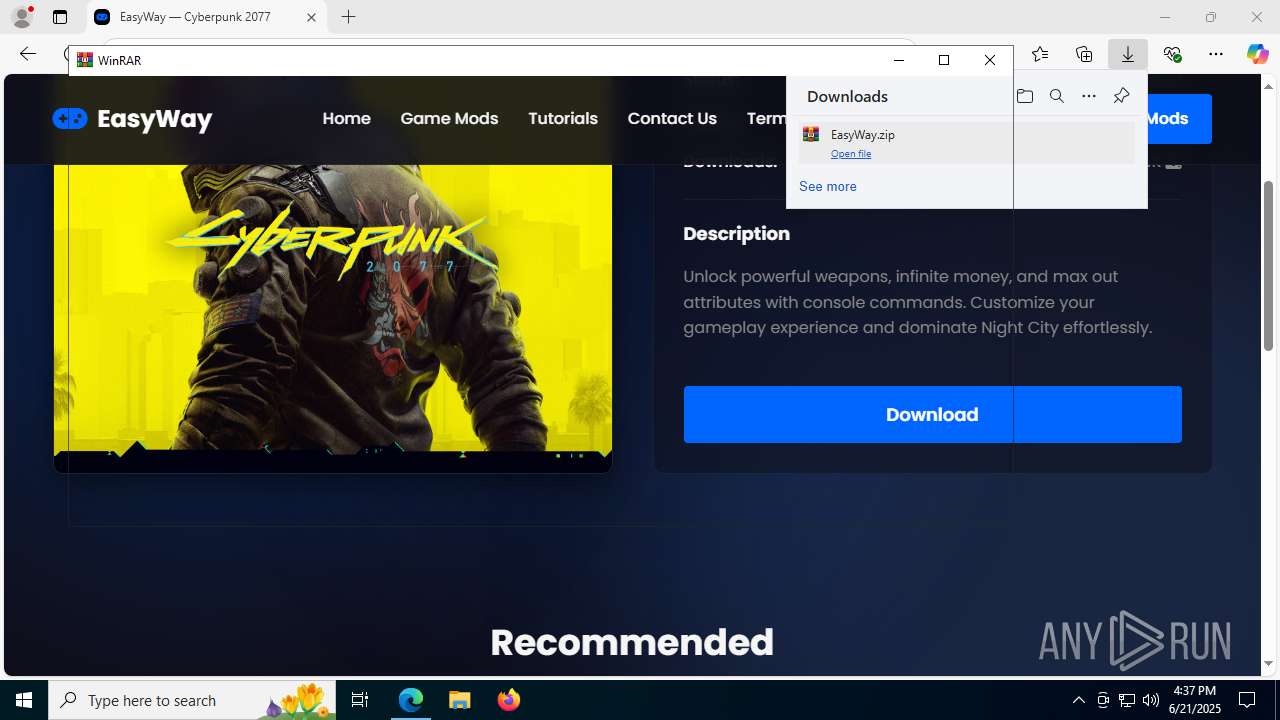Switch to Microsoft Edge taskbar icon
Viewport: 1280px width, 720px height.
pyautogui.click(x=411, y=700)
